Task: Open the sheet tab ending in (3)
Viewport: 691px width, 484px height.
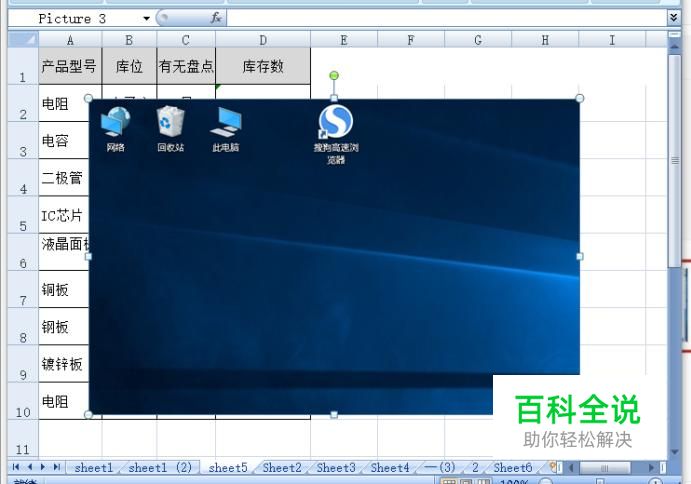Action: click(x=440, y=467)
